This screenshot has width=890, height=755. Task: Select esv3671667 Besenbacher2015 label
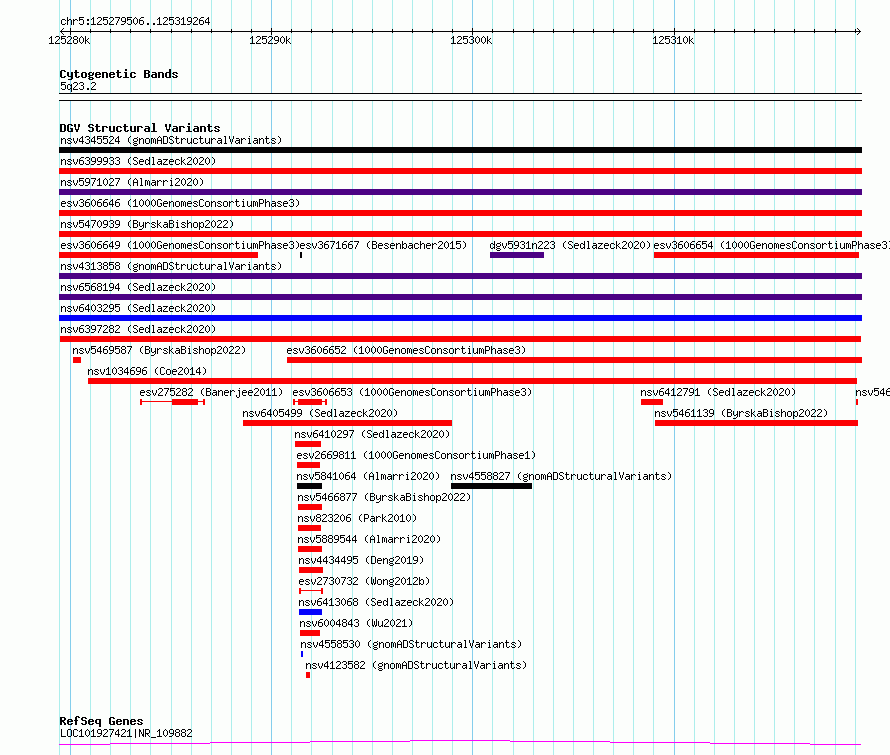(x=383, y=245)
